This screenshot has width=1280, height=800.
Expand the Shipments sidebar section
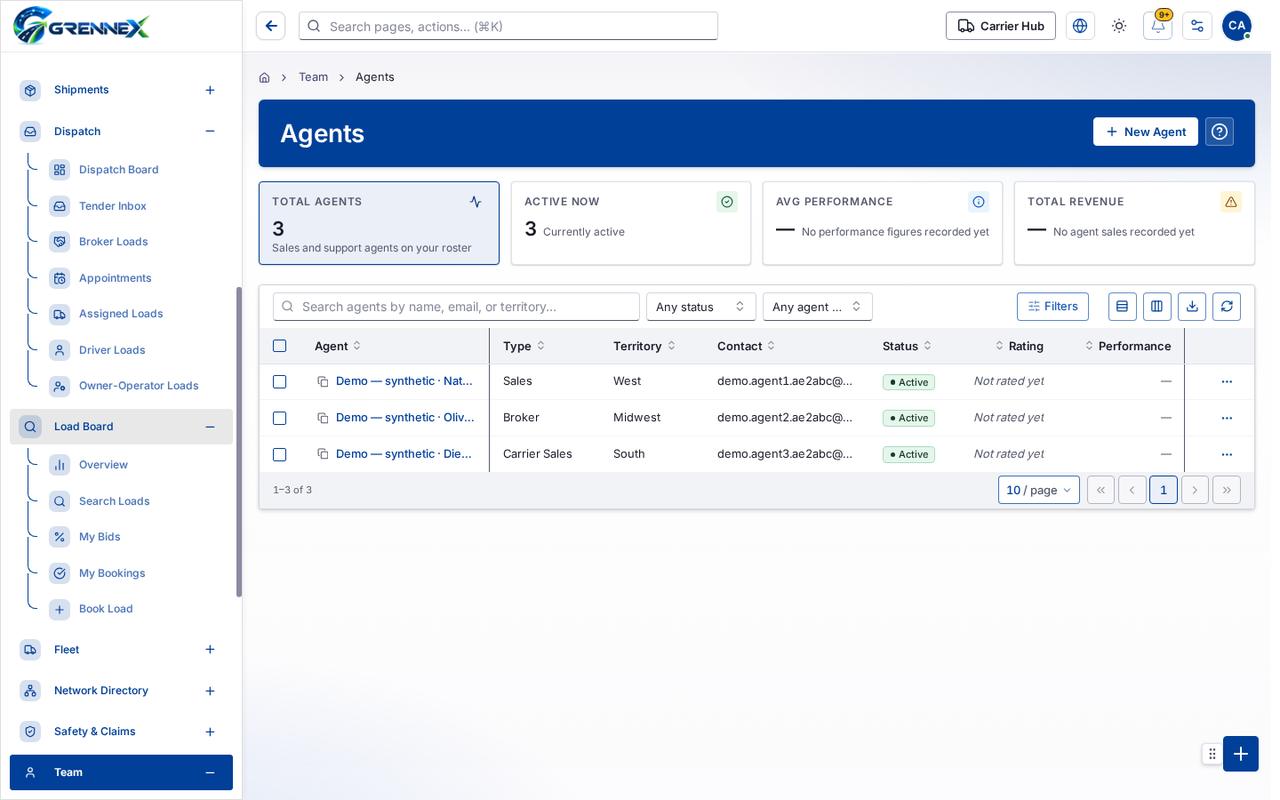point(210,90)
